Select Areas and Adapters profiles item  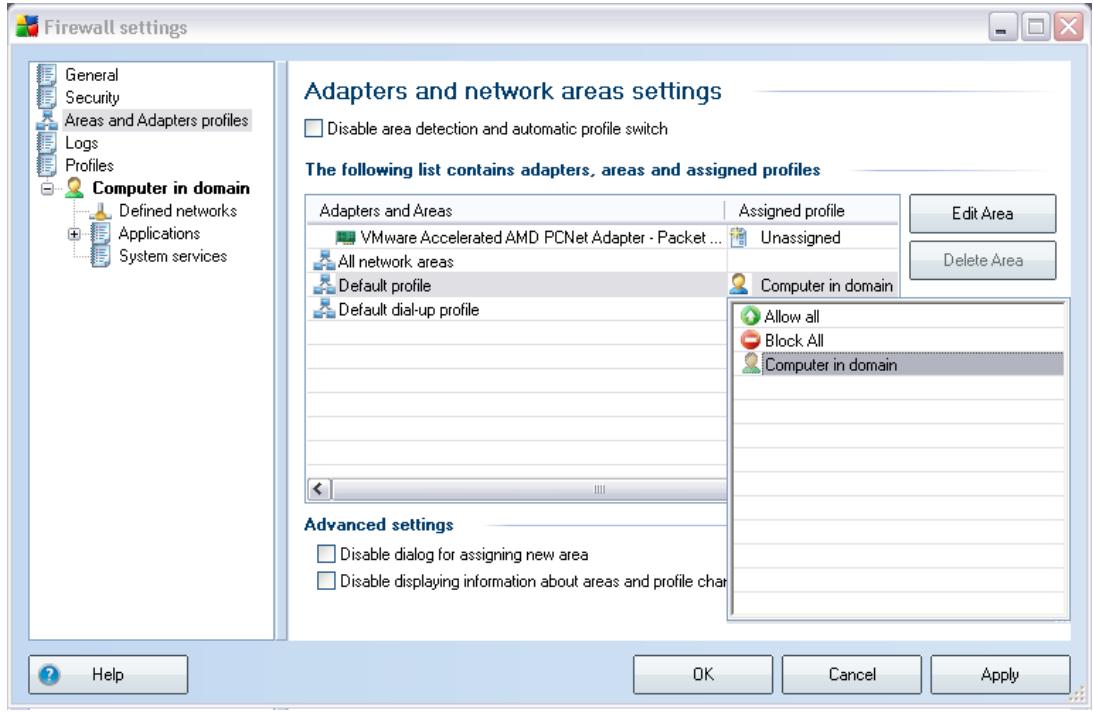click(x=156, y=120)
